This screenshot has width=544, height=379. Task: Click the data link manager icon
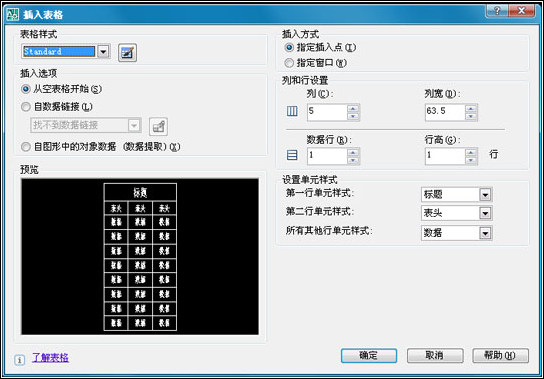tap(158, 126)
